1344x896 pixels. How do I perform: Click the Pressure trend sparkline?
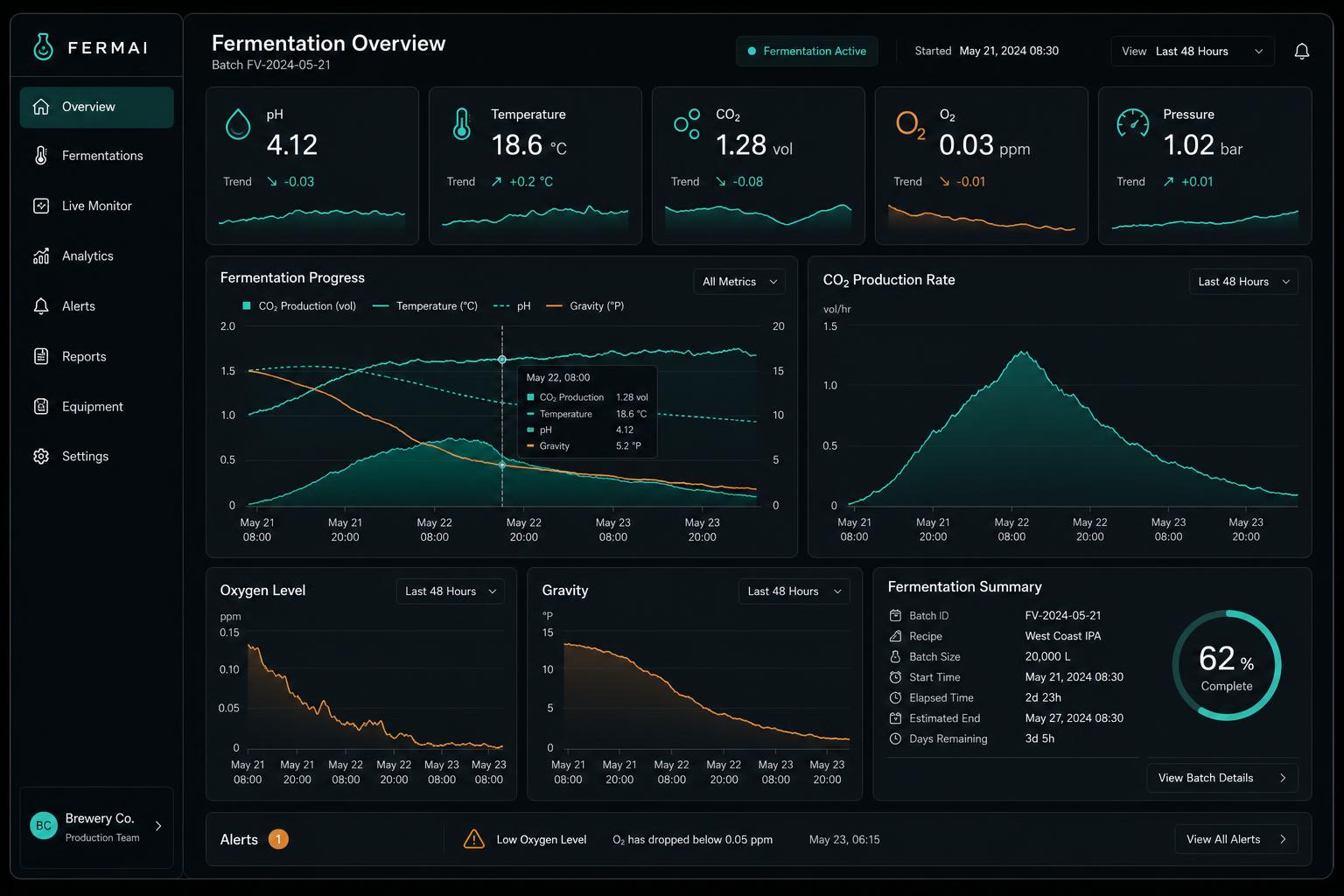(x=1205, y=219)
